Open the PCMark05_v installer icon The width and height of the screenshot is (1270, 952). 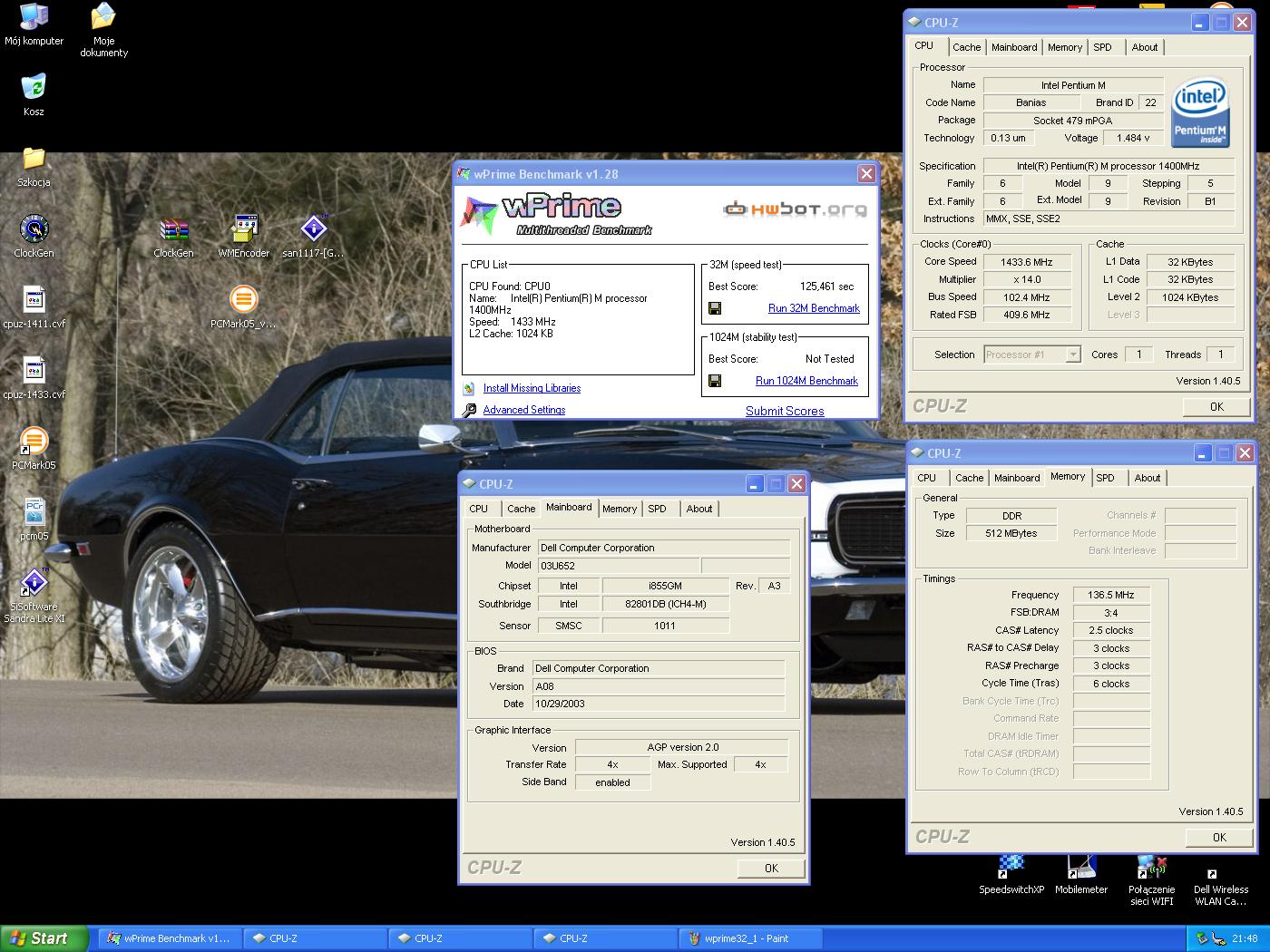243,299
